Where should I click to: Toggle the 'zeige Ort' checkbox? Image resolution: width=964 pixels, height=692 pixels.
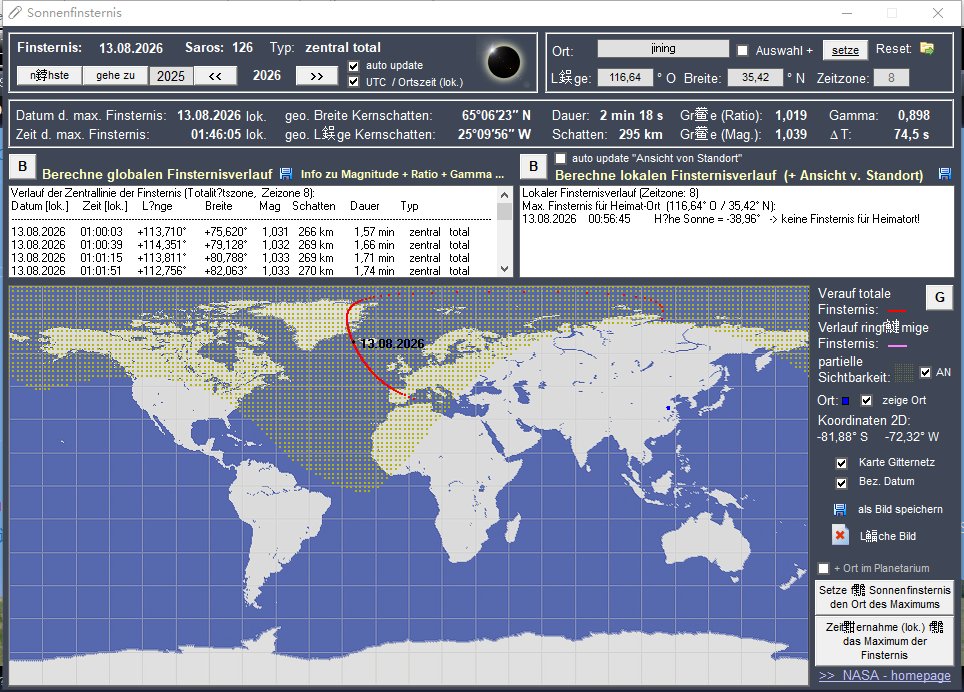[867, 401]
